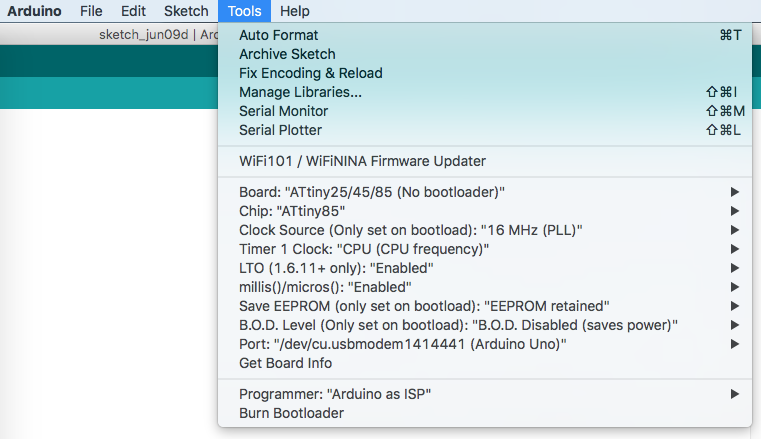Expand the Timer 1 Clock submenu

(x=485, y=249)
